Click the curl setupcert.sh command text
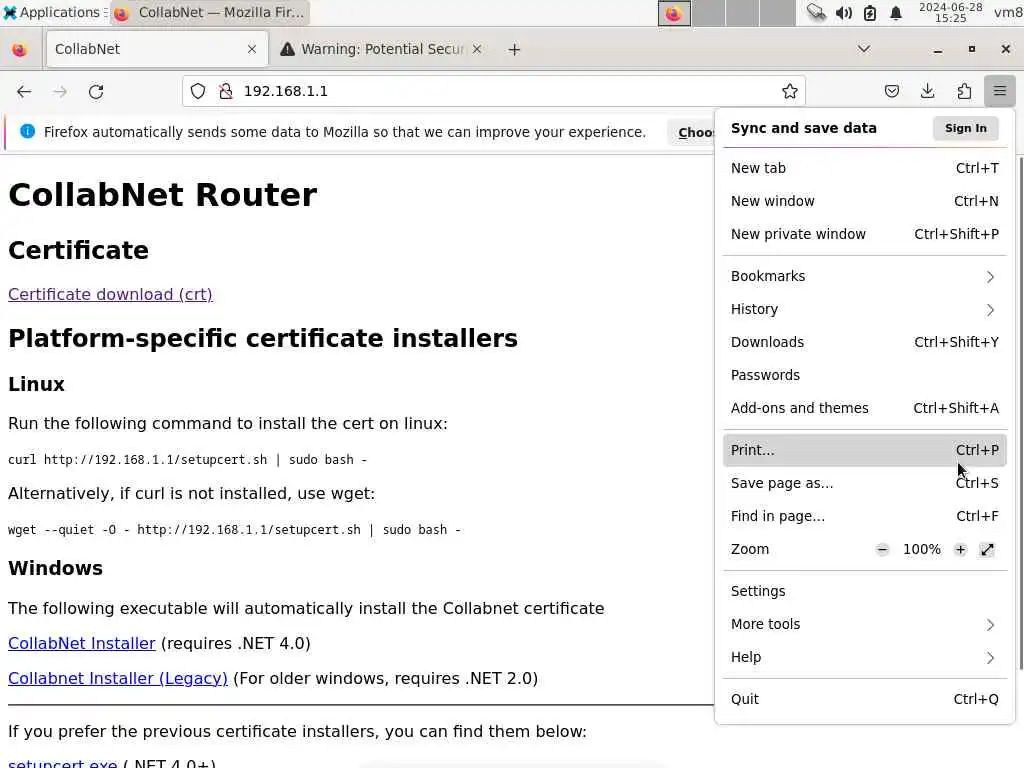1024x768 pixels. [187, 460]
